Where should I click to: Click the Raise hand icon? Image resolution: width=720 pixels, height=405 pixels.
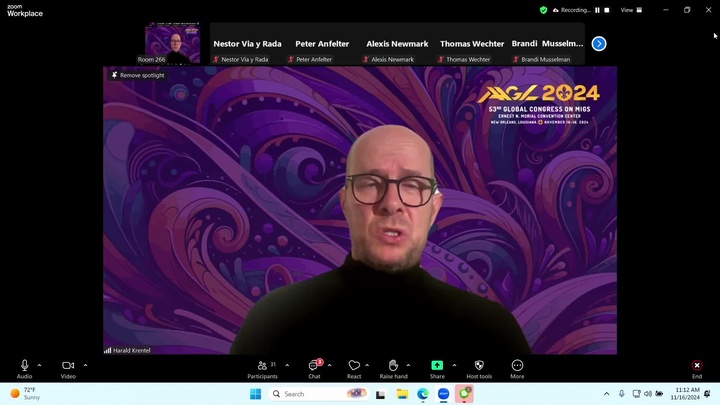pyautogui.click(x=393, y=366)
